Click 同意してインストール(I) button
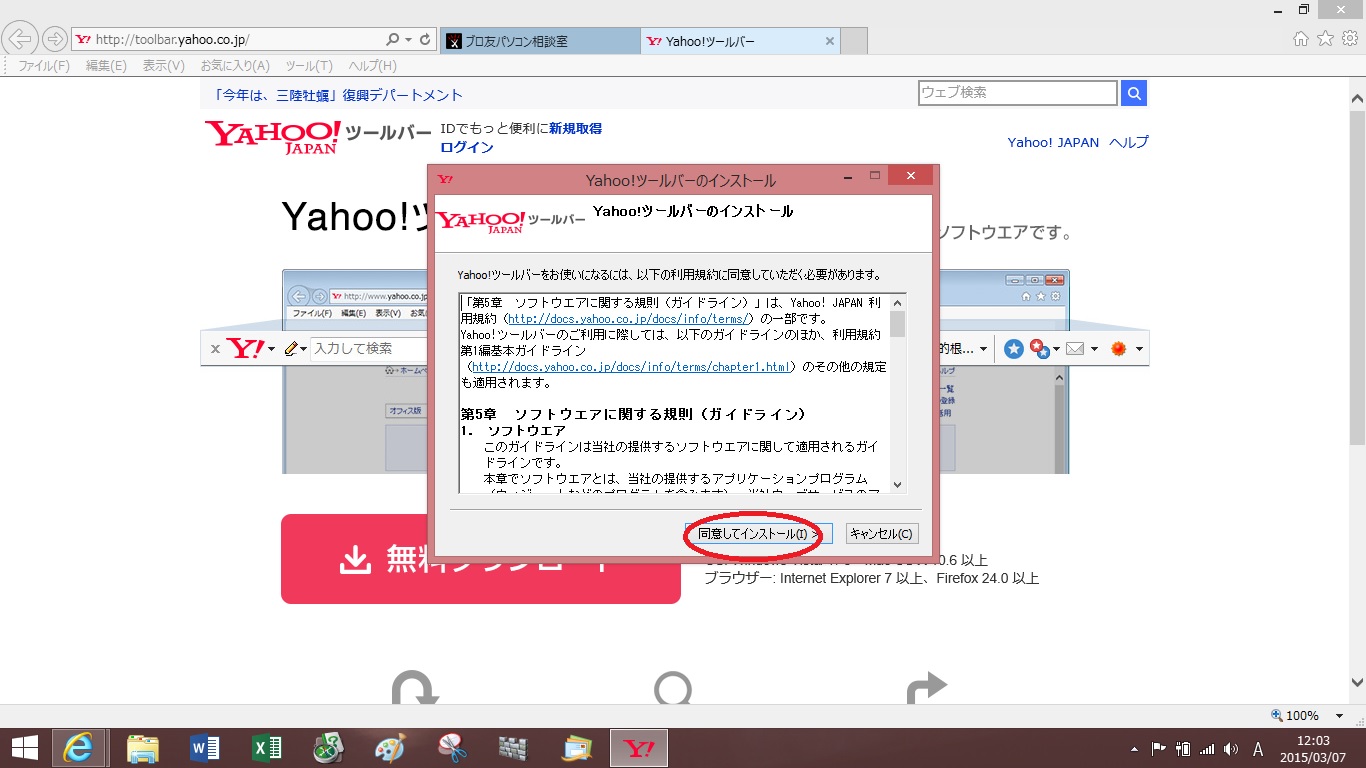The height and width of the screenshot is (768, 1366). pos(758,534)
